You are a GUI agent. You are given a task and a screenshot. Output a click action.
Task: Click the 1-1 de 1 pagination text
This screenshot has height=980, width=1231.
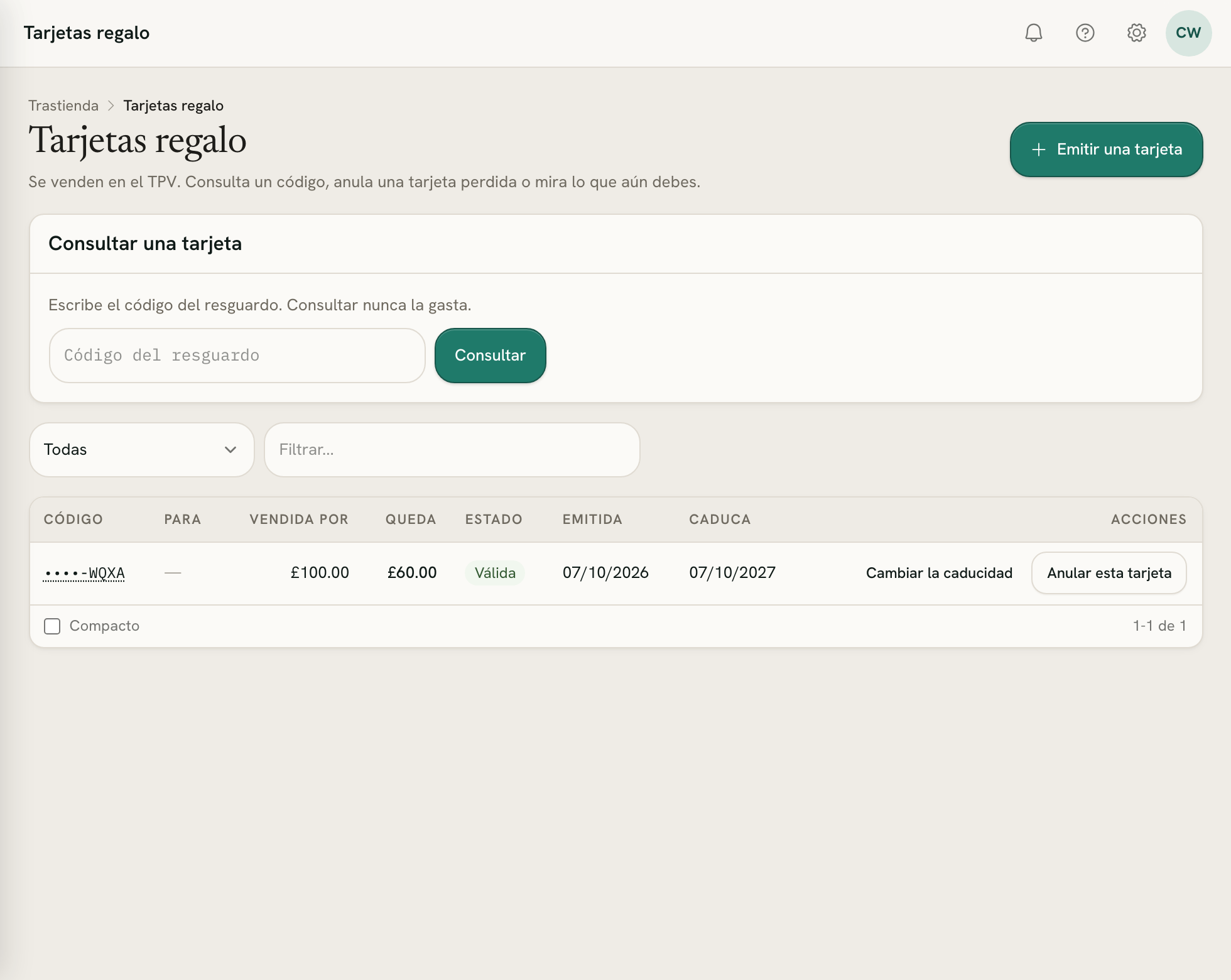click(x=1159, y=626)
